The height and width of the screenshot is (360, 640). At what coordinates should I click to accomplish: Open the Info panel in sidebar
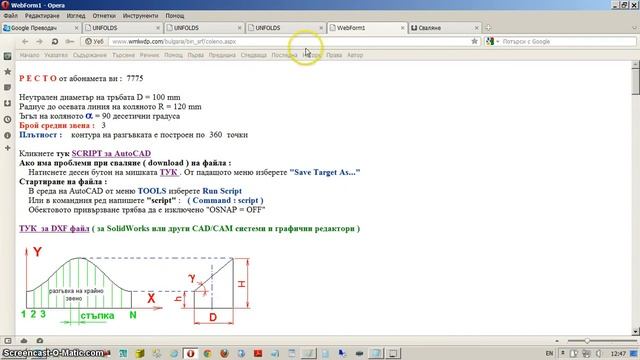click(7, 135)
